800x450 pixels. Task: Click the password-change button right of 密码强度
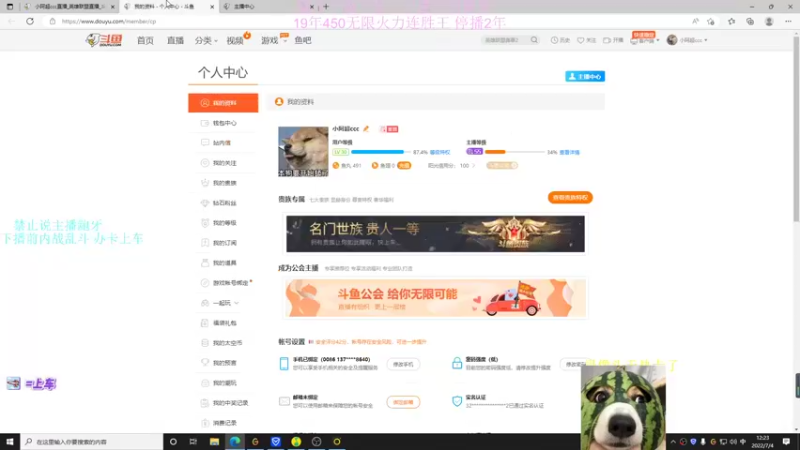pos(576,364)
